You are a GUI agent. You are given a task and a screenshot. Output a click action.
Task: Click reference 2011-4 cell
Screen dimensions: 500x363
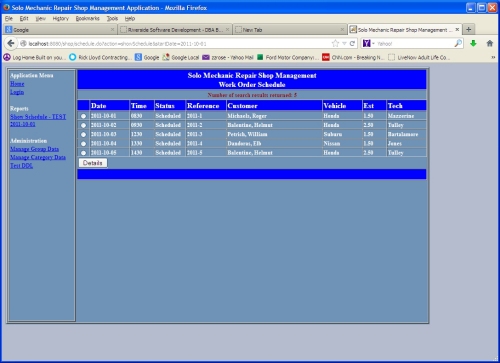pyautogui.click(x=206, y=144)
